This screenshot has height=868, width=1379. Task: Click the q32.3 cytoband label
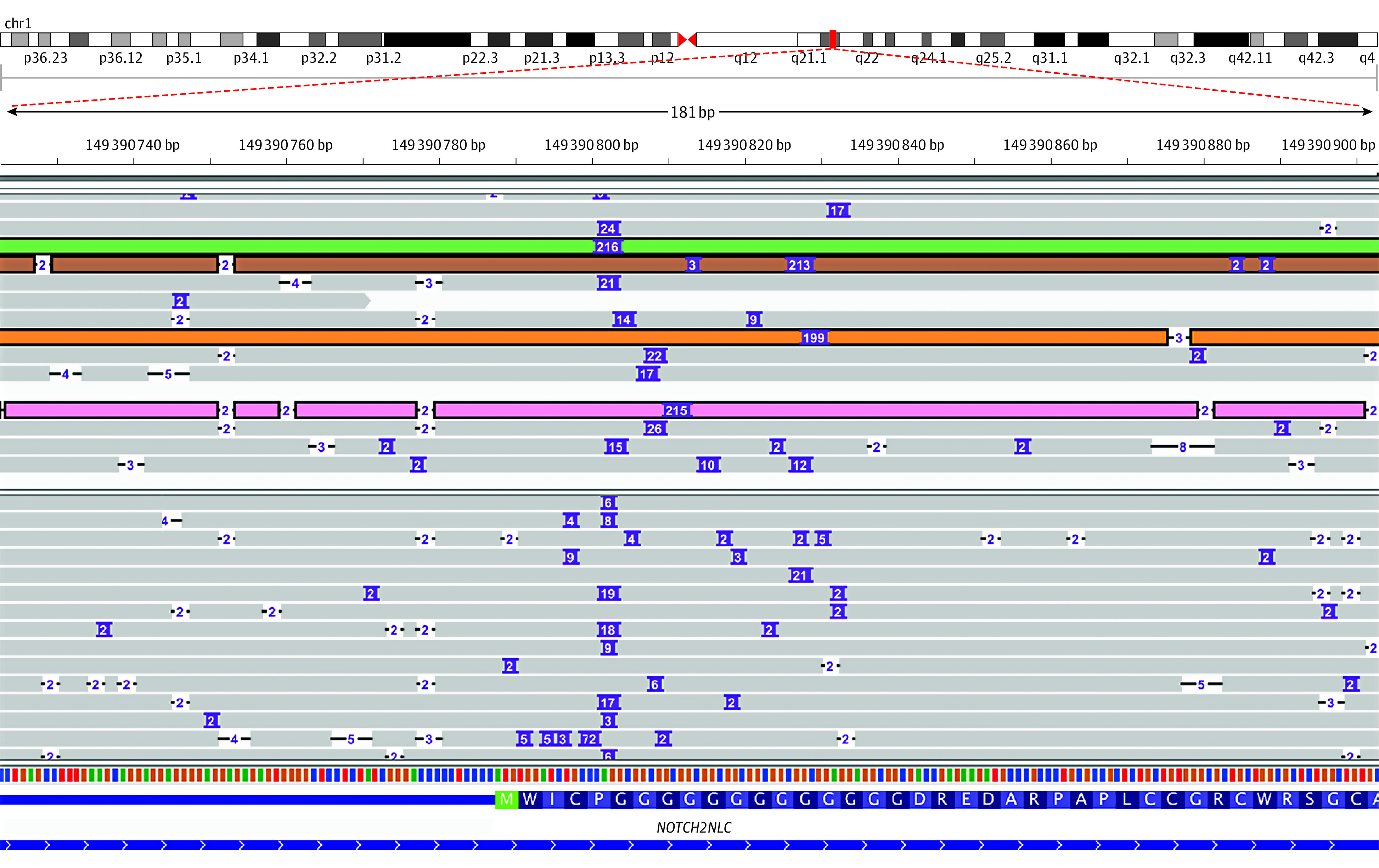tap(1188, 58)
